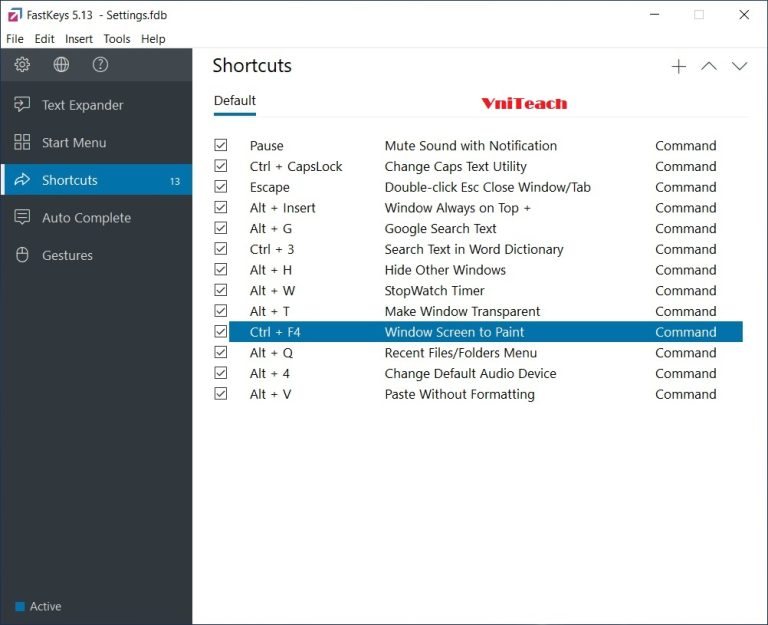768x625 pixels.
Task: Open the Auto Complete section
Action: coord(86,218)
